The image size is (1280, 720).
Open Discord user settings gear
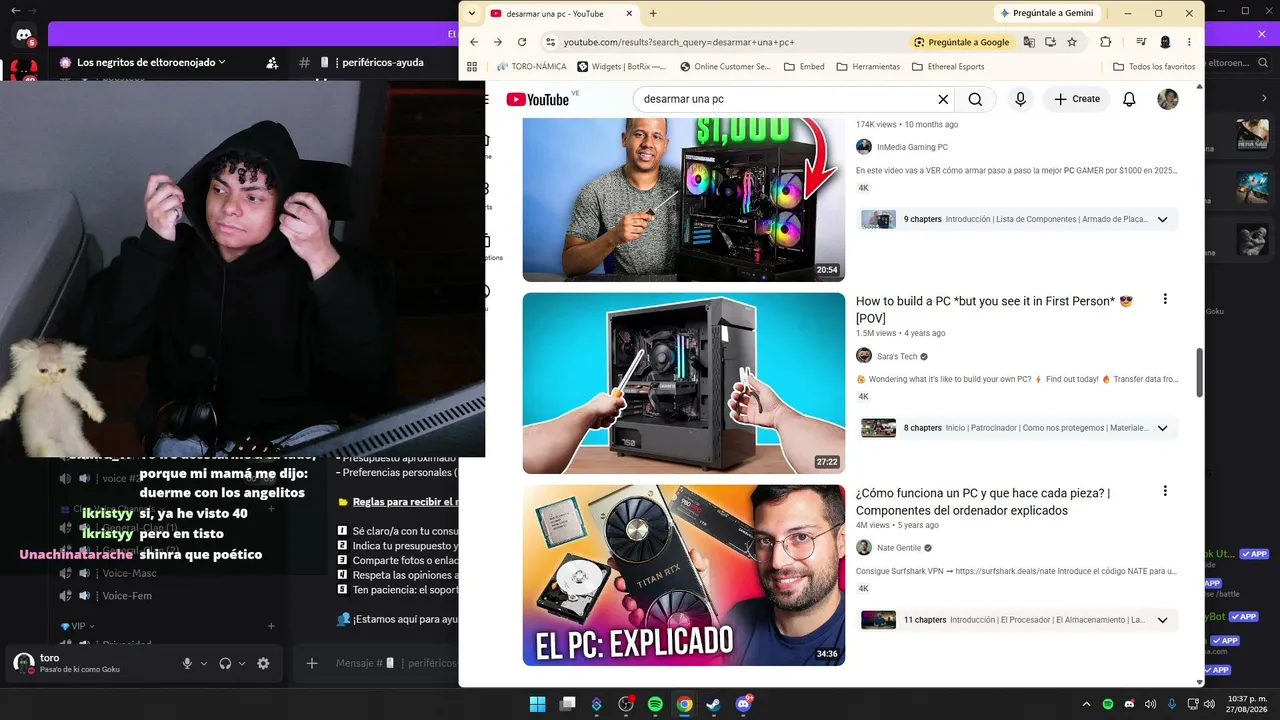(x=263, y=663)
